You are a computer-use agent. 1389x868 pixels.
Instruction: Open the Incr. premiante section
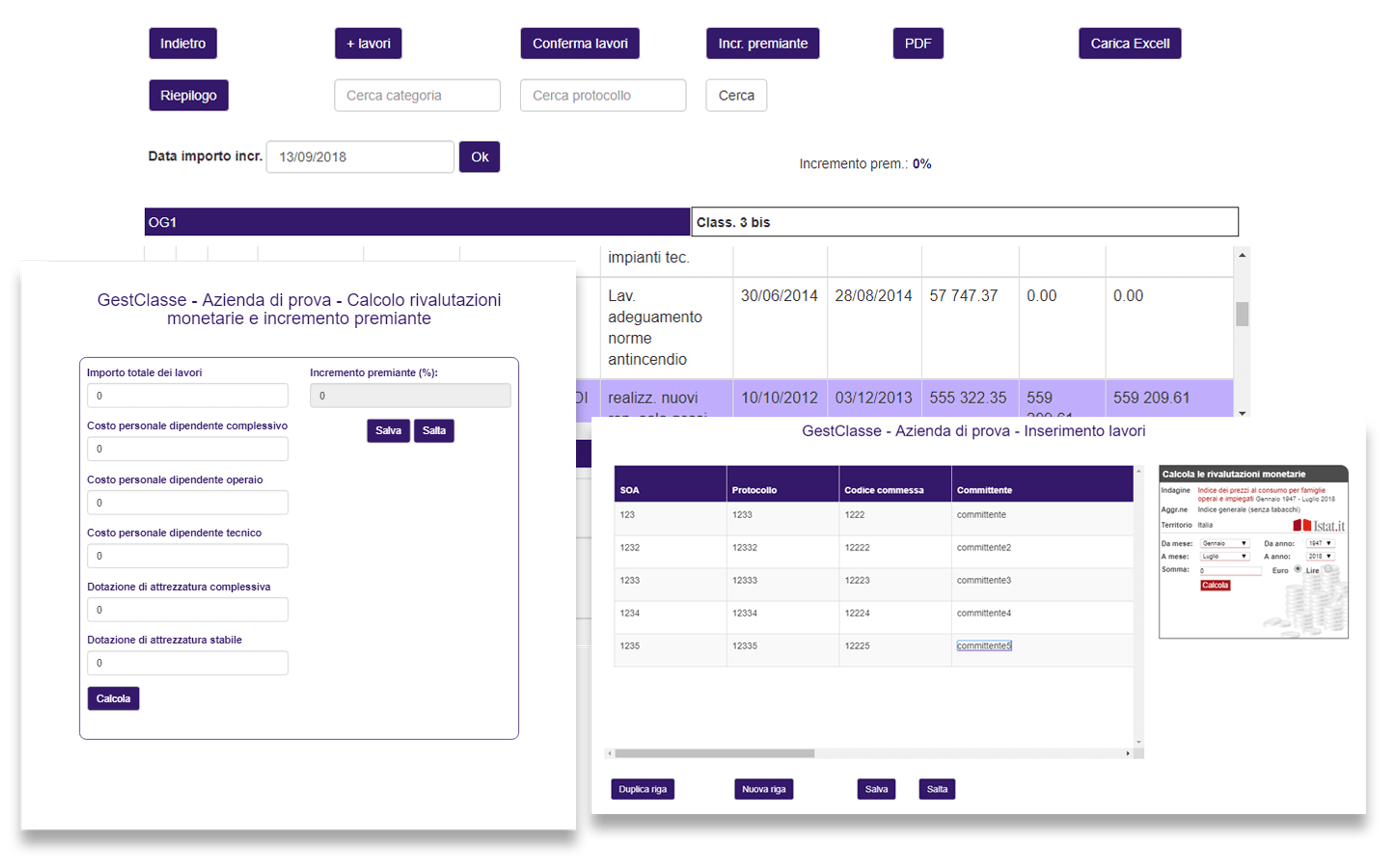763,44
